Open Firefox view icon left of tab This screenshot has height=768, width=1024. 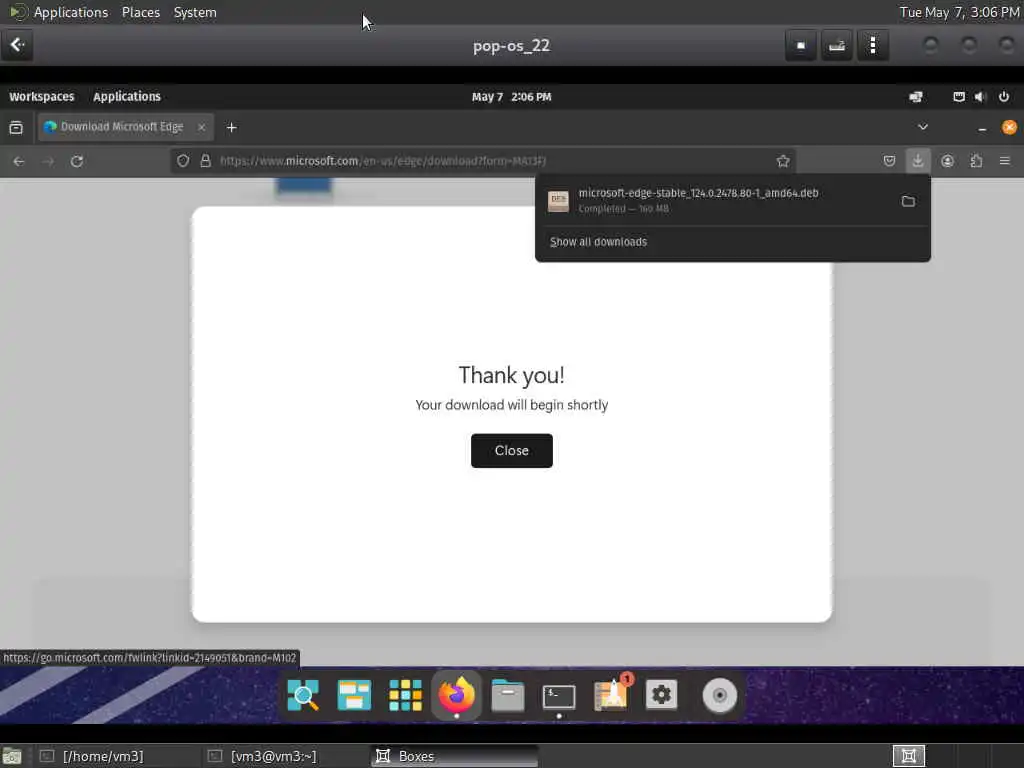tap(16, 127)
